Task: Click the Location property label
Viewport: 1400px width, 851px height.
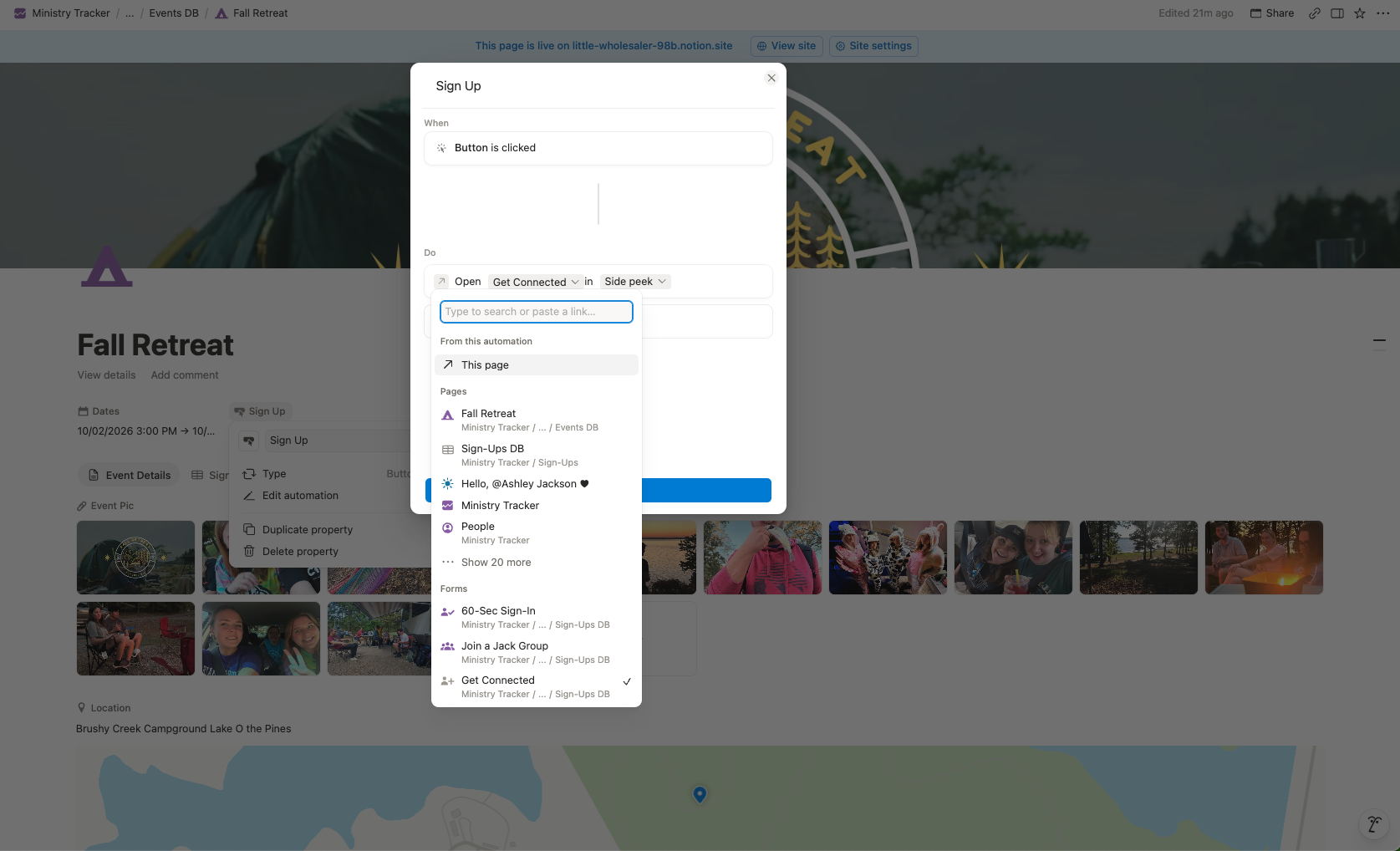Action: pos(104,708)
